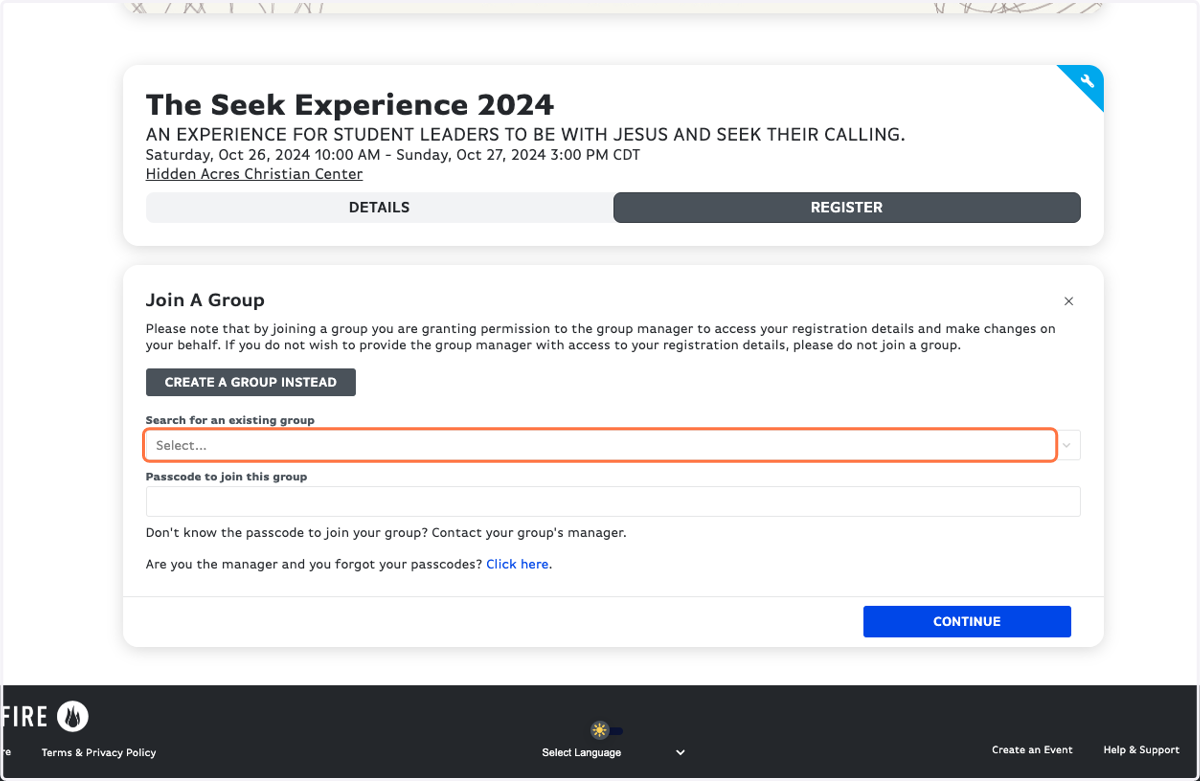1200x781 pixels.
Task: Open the Select Language dropdown
Action: [613, 752]
